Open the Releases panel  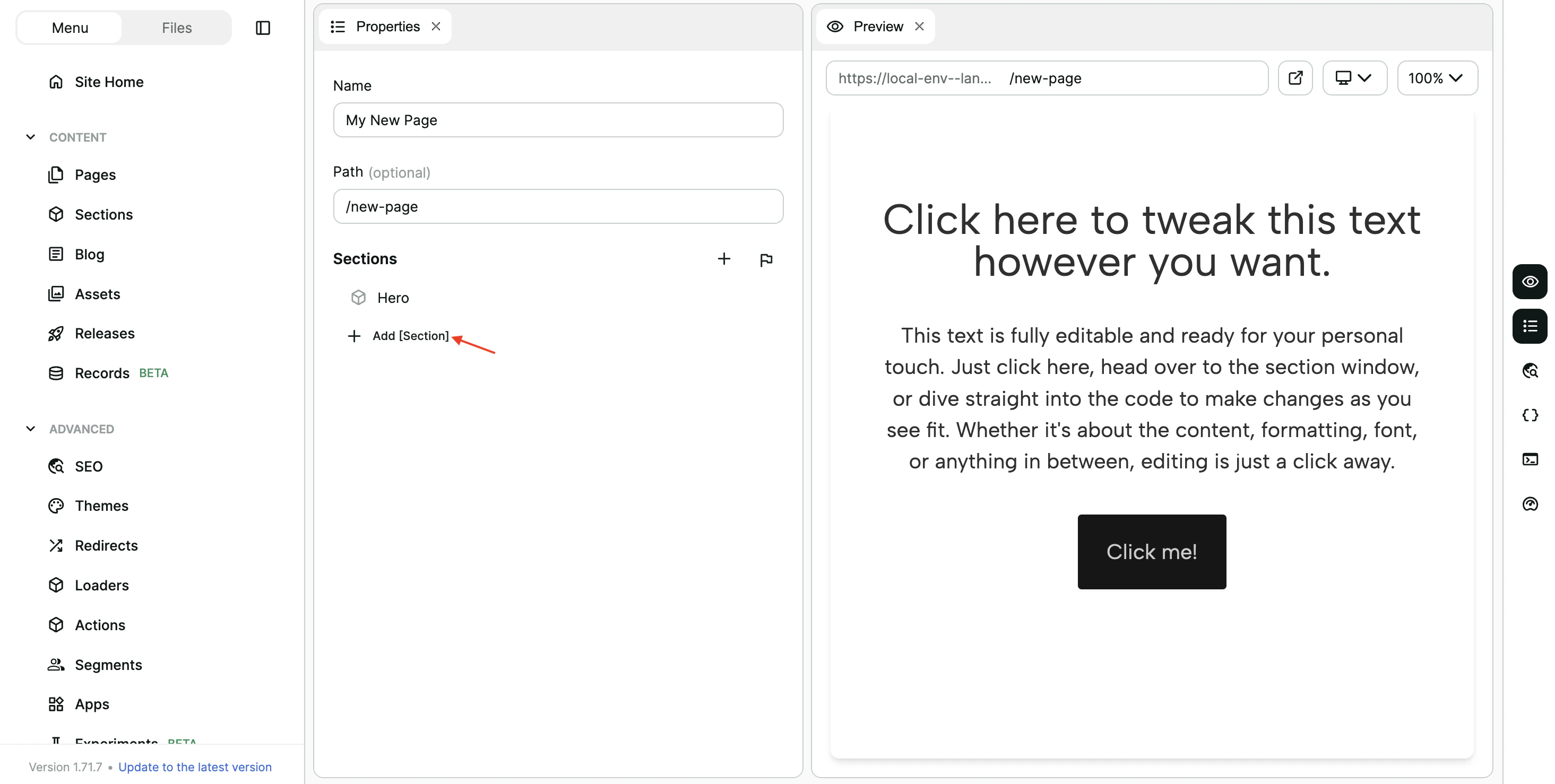click(x=105, y=333)
